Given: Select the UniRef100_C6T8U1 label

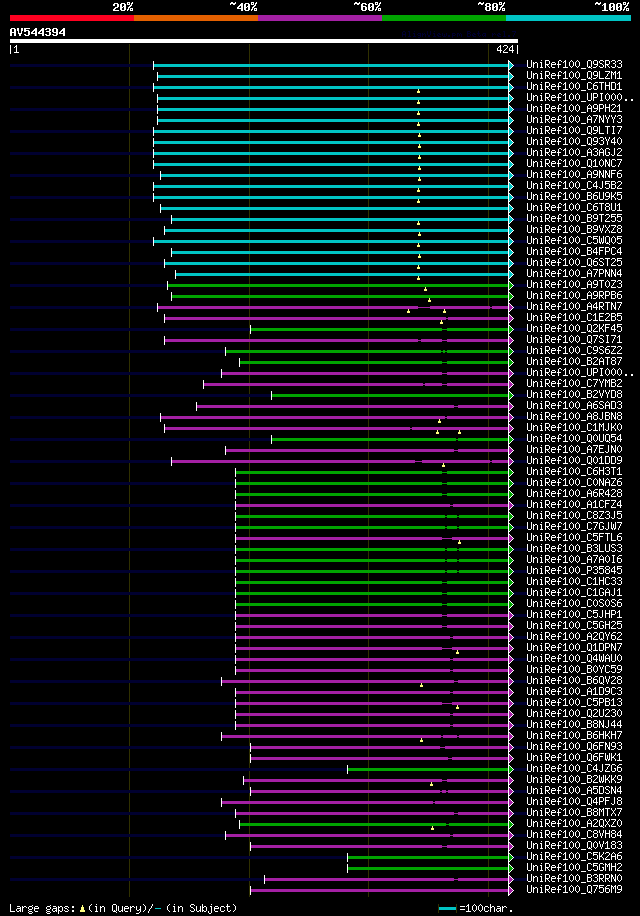Looking at the screenshot, I should (574, 208).
